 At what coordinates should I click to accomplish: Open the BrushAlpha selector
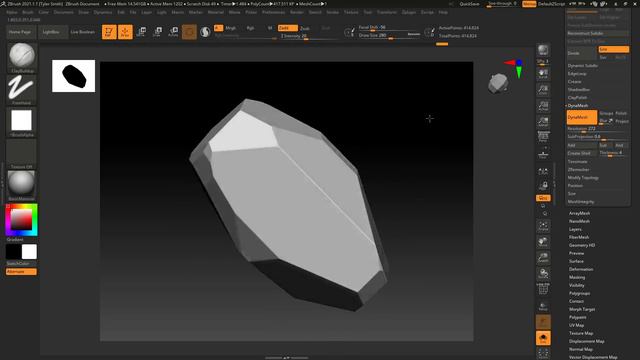tap(21, 121)
